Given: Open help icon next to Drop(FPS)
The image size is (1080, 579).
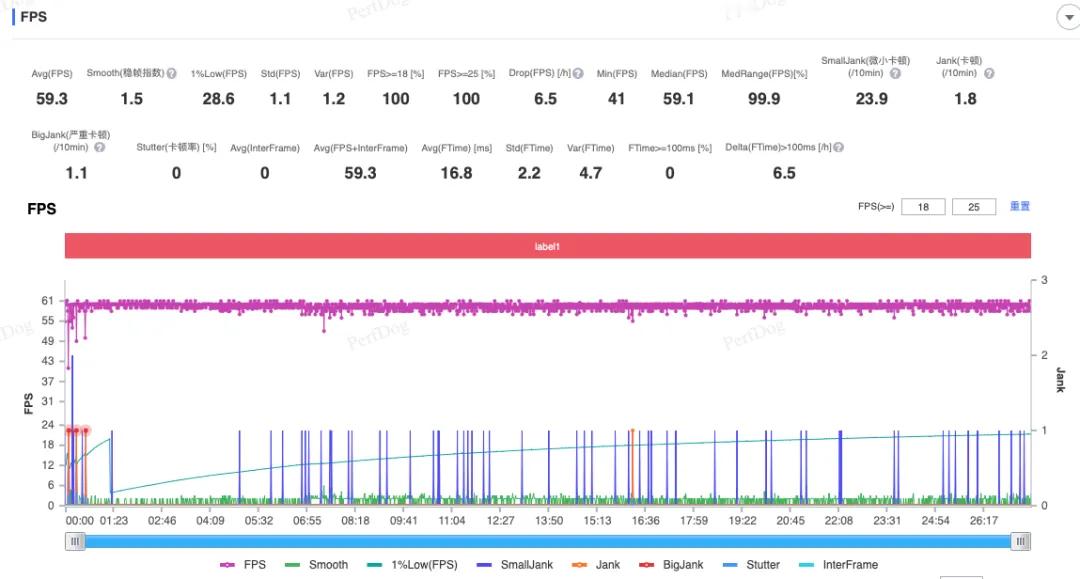Looking at the screenshot, I should coord(578,73).
